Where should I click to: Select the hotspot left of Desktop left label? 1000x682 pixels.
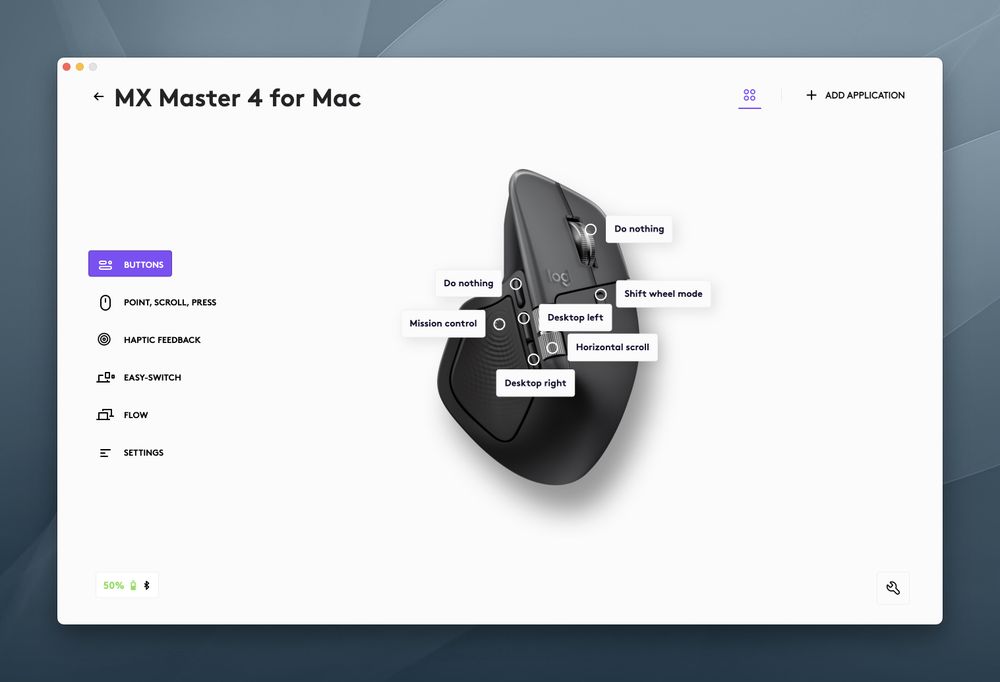[524, 318]
